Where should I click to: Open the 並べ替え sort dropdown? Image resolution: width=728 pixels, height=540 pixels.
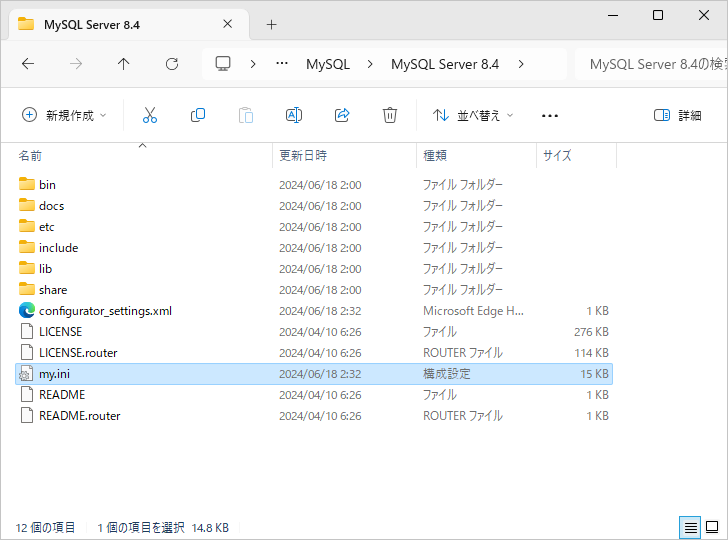point(473,115)
